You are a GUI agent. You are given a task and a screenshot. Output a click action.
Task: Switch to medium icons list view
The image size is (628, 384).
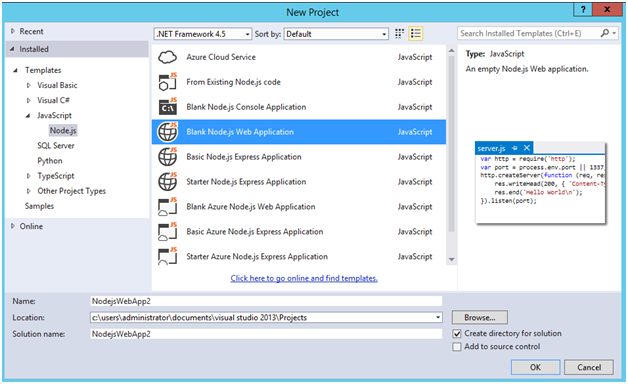point(416,34)
